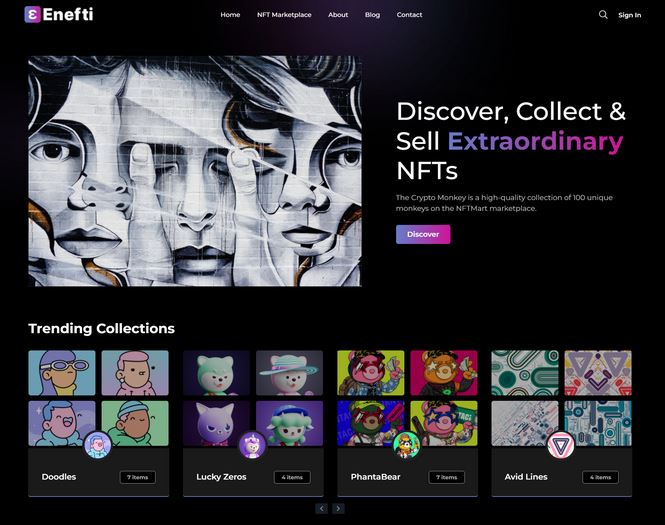665x525 pixels.
Task: Open Doodles thumbnail with goggles character
Action: pos(62,373)
